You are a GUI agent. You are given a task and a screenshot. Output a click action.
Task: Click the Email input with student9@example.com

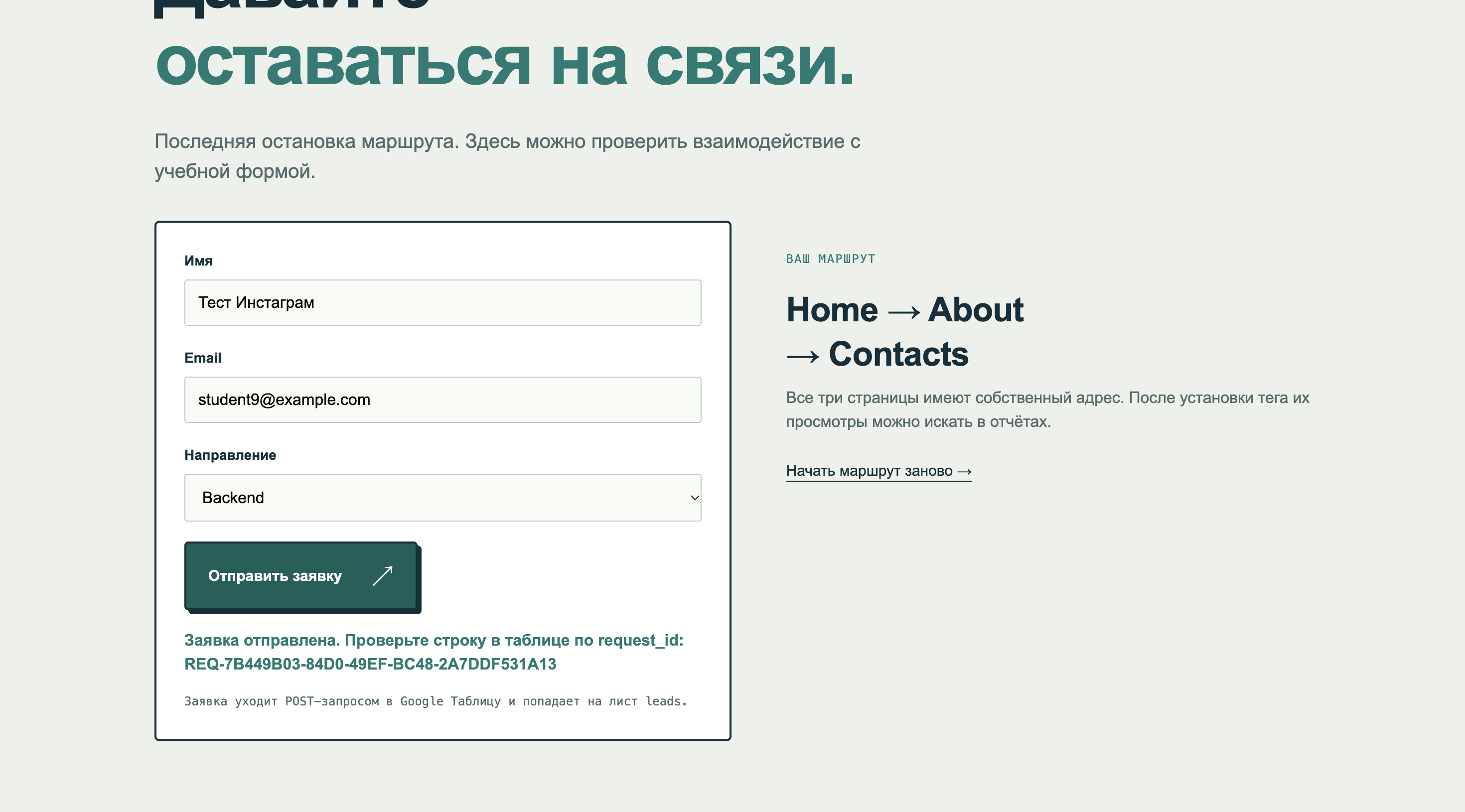coord(442,400)
